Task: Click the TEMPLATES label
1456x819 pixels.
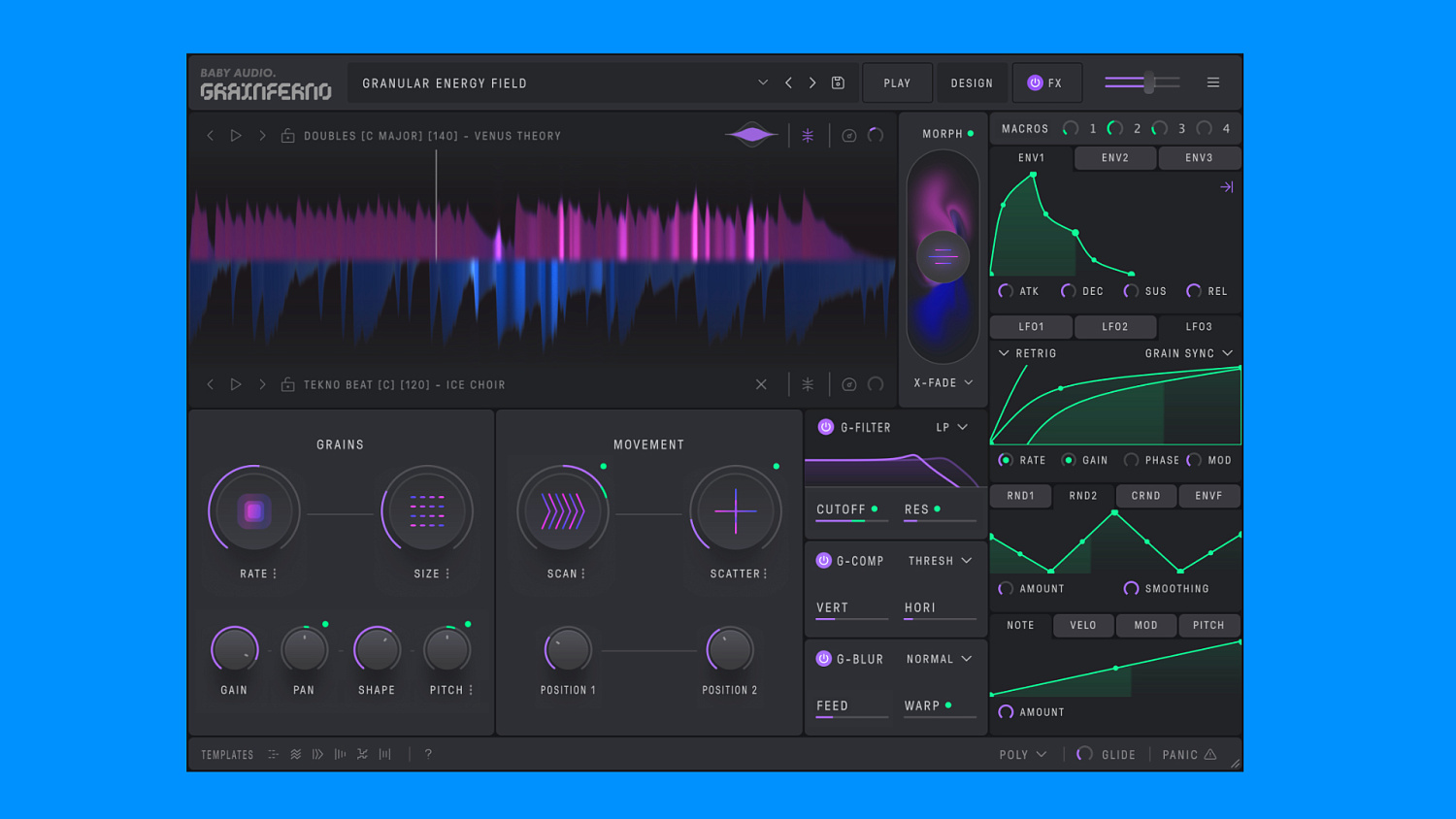Action: tap(227, 755)
